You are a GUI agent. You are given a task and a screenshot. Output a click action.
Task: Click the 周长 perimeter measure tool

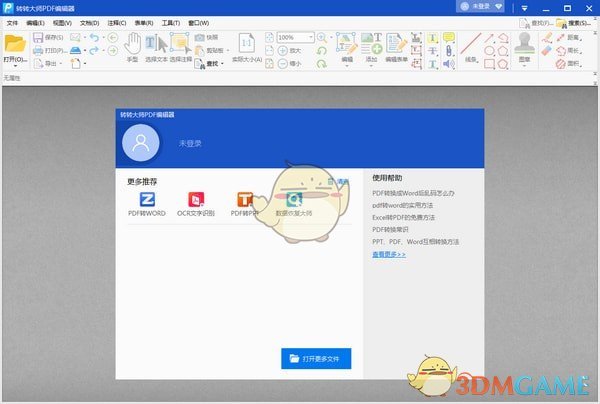point(569,50)
